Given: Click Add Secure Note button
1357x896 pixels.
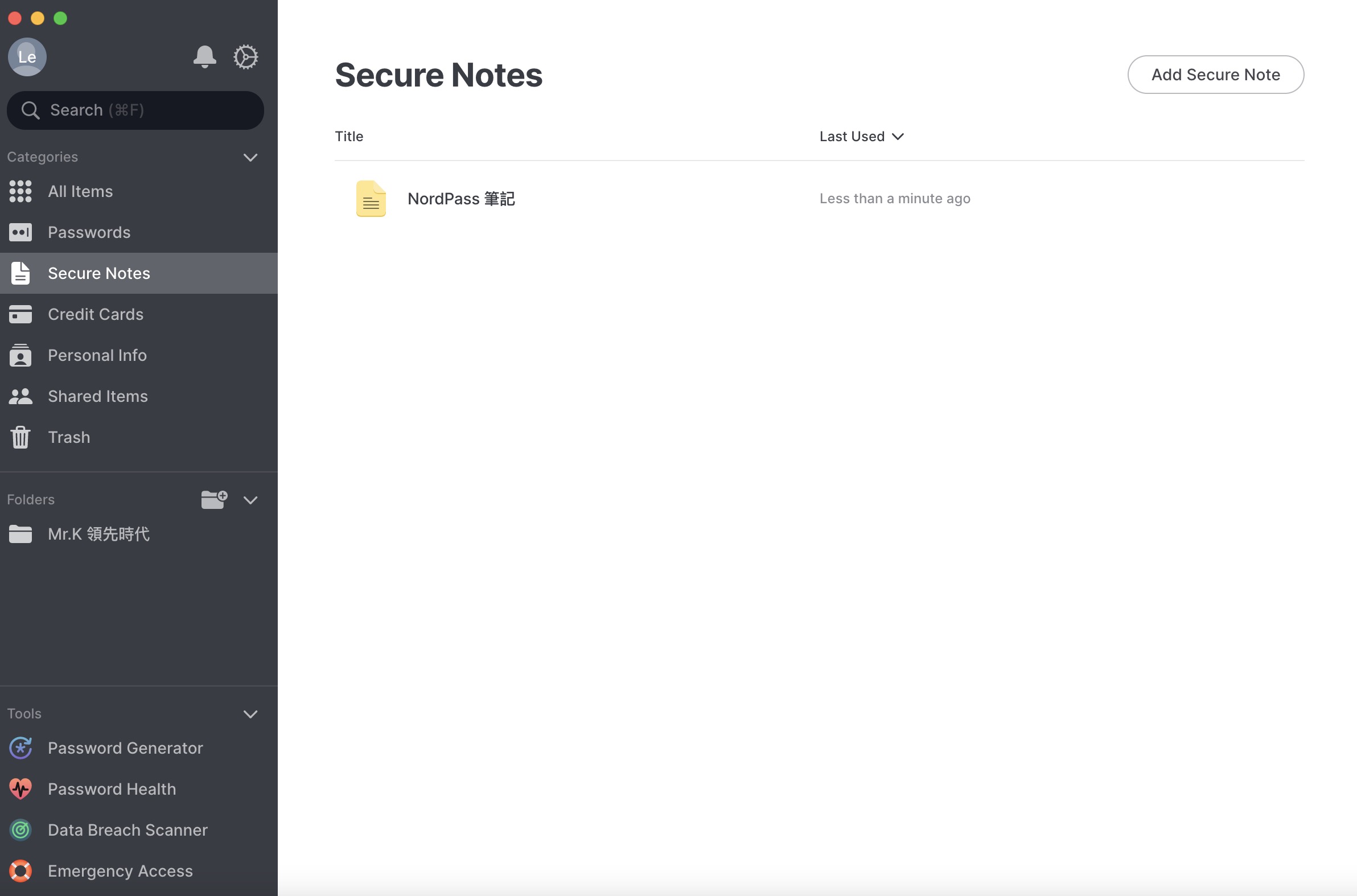Looking at the screenshot, I should pos(1215,75).
